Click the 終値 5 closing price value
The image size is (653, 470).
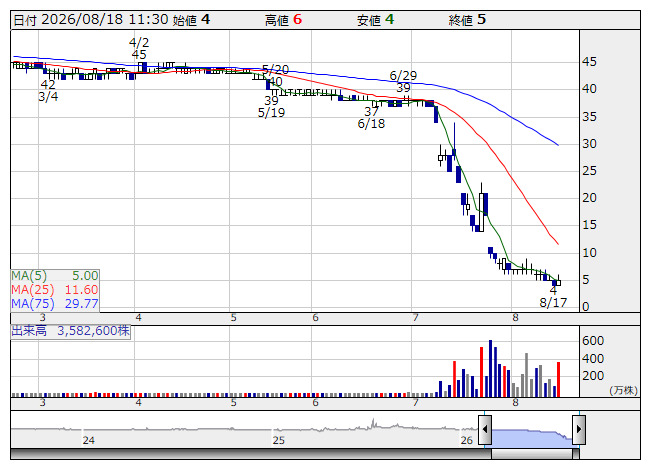pyautogui.click(x=467, y=20)
